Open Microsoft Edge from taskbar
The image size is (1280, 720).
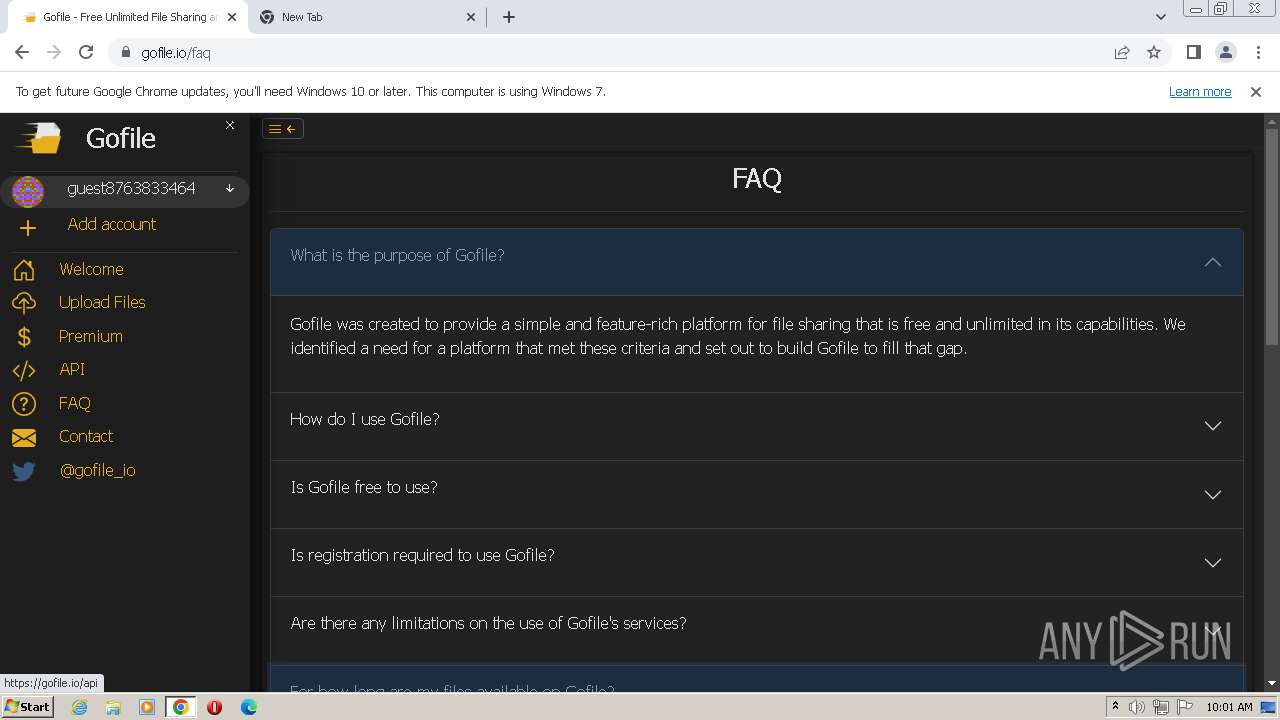click(x=248, y=707)
